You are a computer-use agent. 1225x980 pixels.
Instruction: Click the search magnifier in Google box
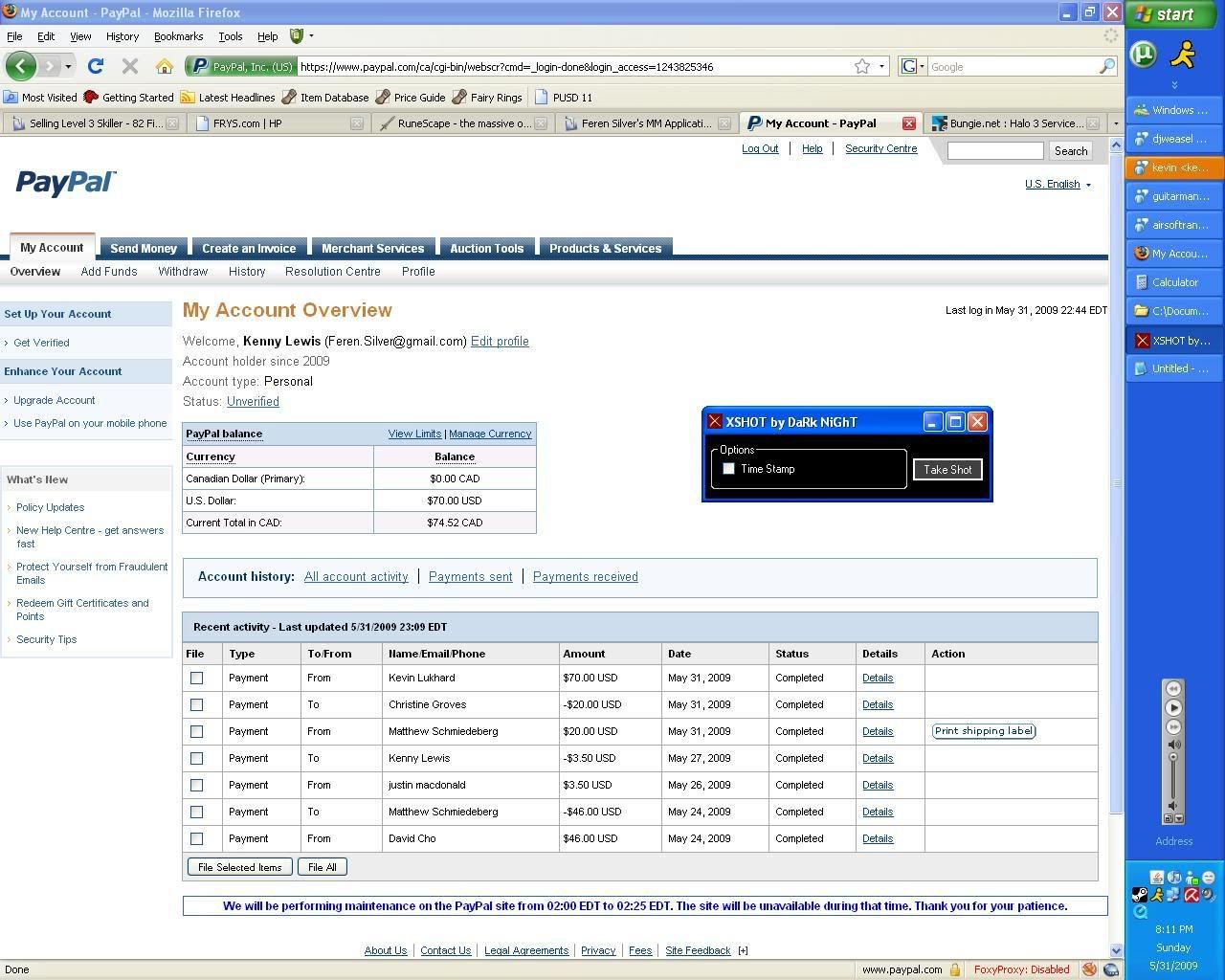point(1106,66)
